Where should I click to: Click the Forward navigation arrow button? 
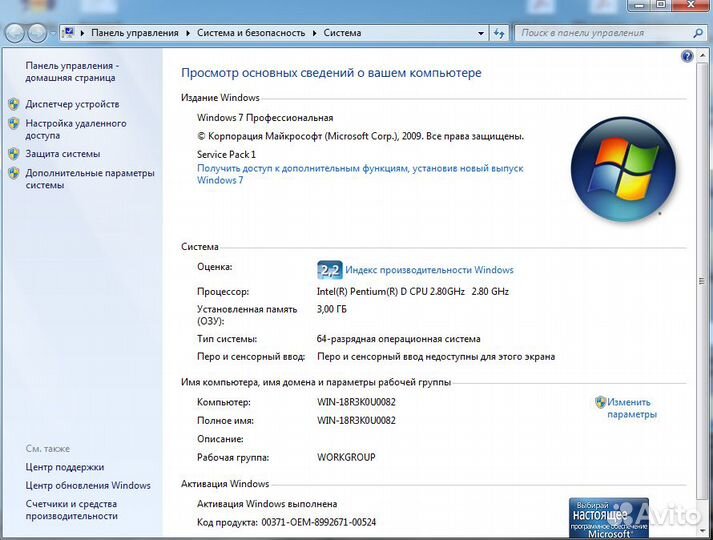click(37, 33)
